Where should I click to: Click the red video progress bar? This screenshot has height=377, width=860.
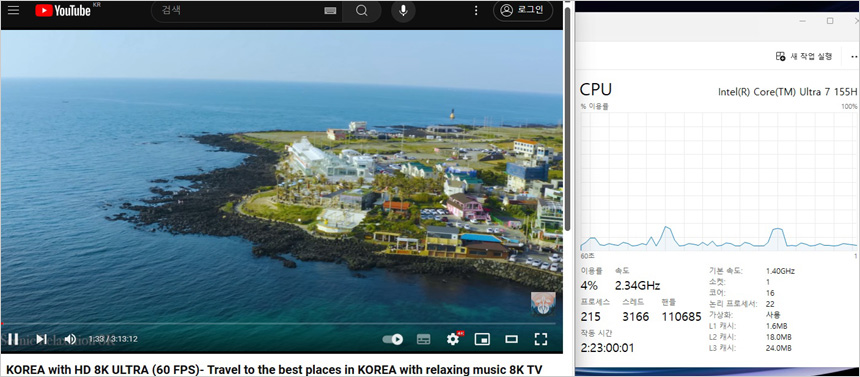click(x=279, y=324)
